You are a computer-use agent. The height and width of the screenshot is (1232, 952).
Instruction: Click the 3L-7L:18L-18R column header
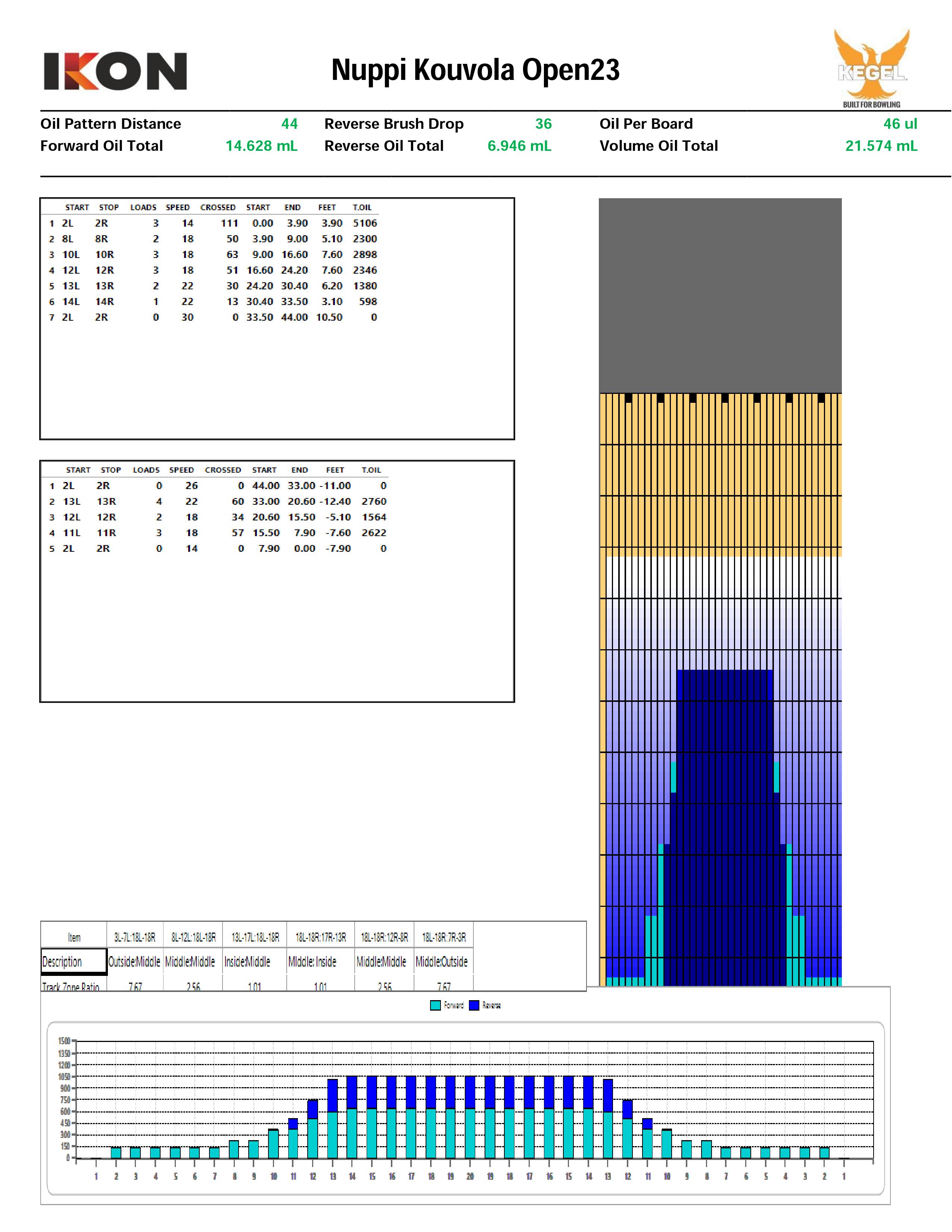click(135, 937)
